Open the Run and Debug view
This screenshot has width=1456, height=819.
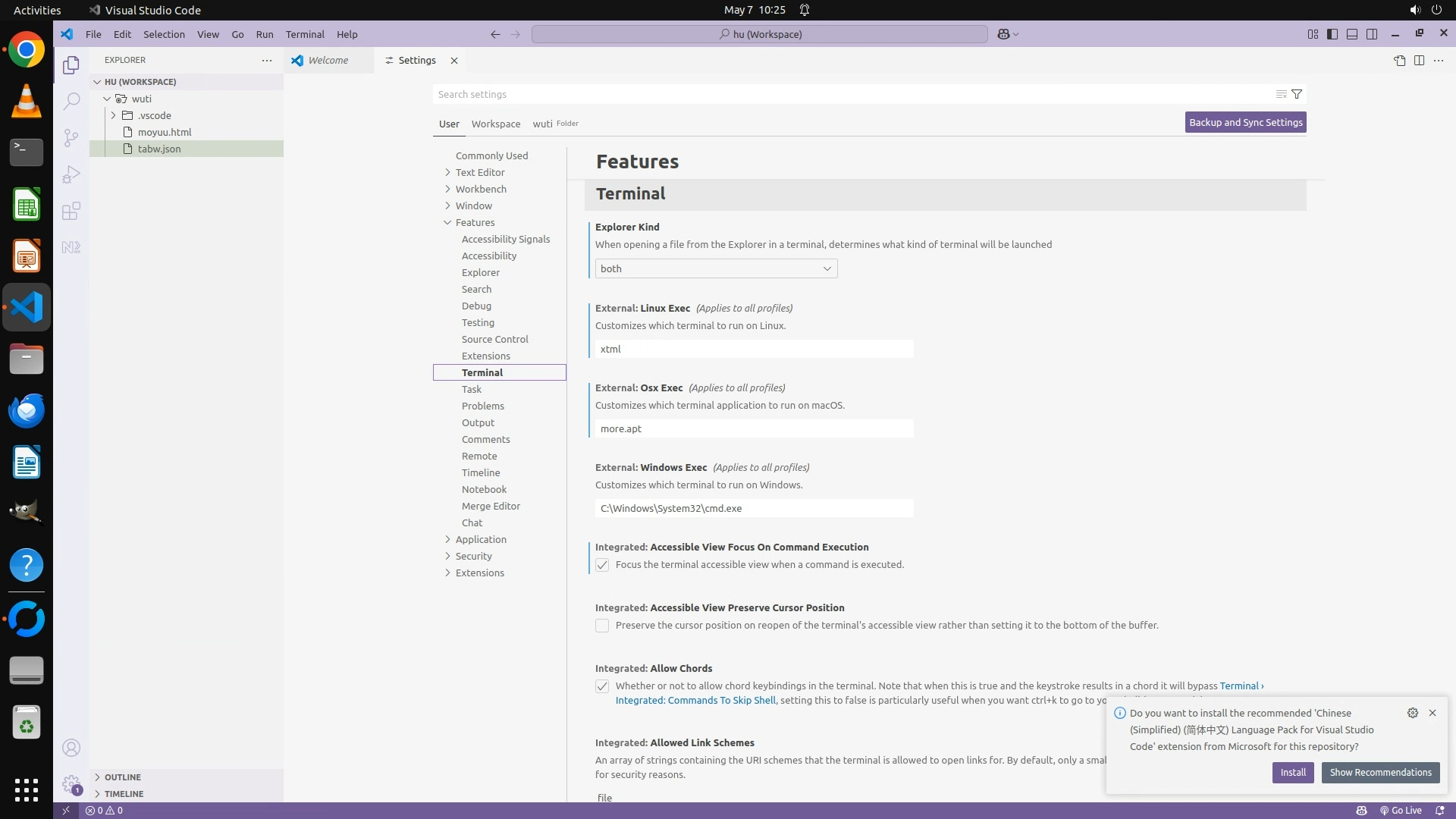[x=71, y=174]
